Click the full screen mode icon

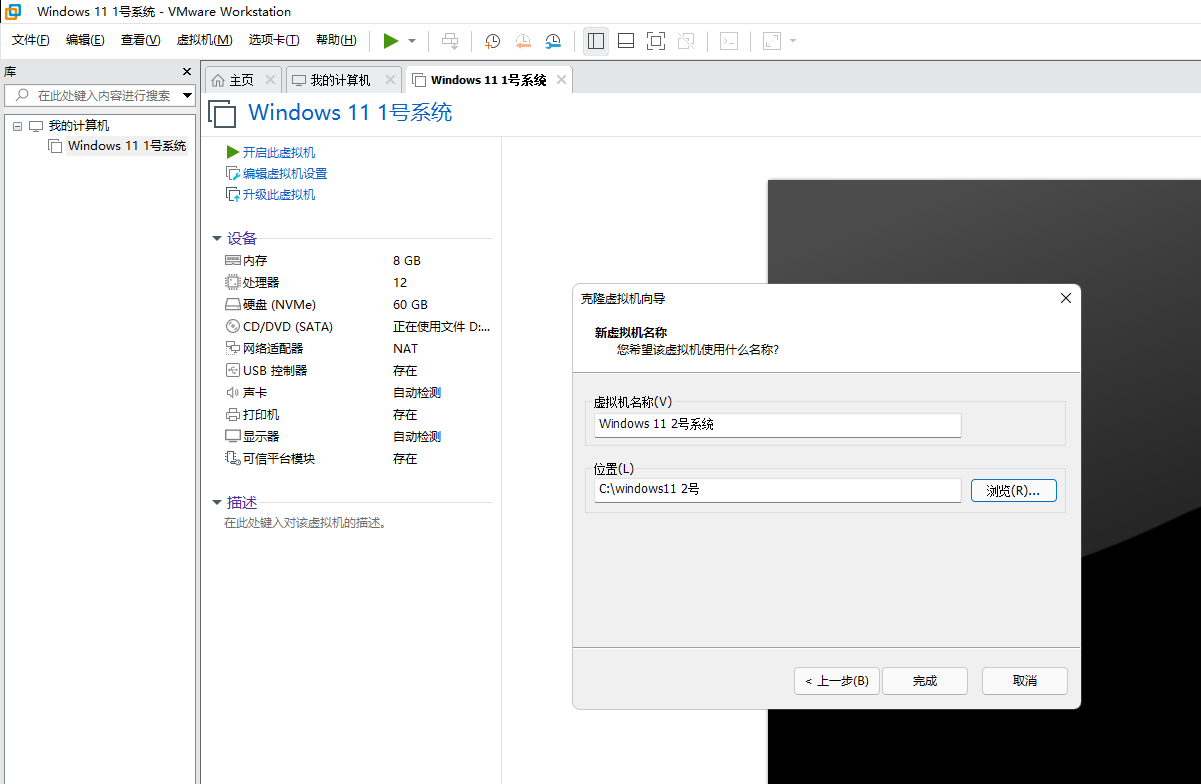656,41
